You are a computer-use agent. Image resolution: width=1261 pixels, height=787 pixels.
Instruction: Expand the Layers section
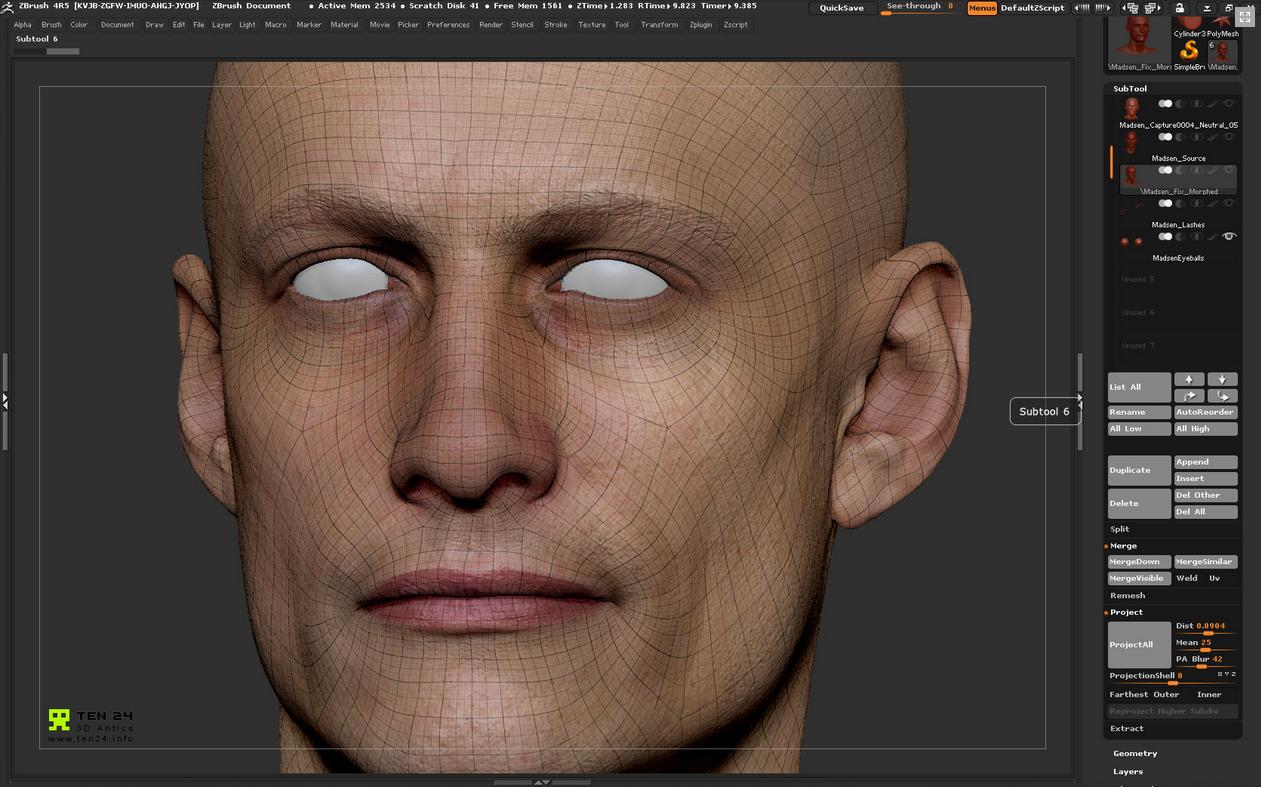pyautogui.click(x=1128, y=771)
